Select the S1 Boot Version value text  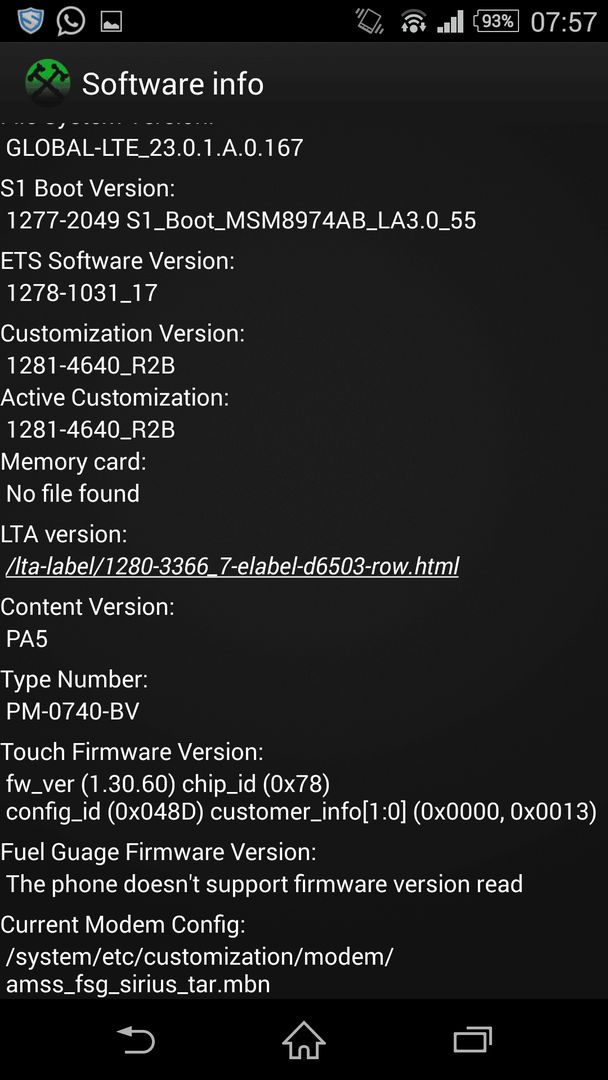click(241, 220)
